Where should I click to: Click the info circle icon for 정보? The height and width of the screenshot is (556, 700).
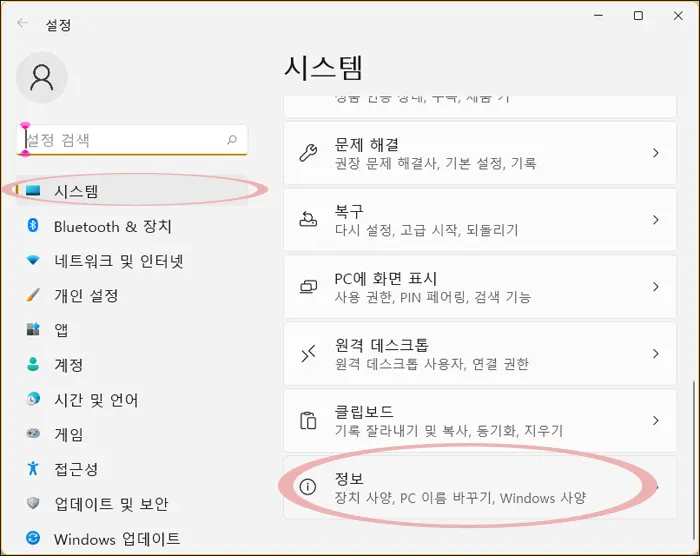308,487
